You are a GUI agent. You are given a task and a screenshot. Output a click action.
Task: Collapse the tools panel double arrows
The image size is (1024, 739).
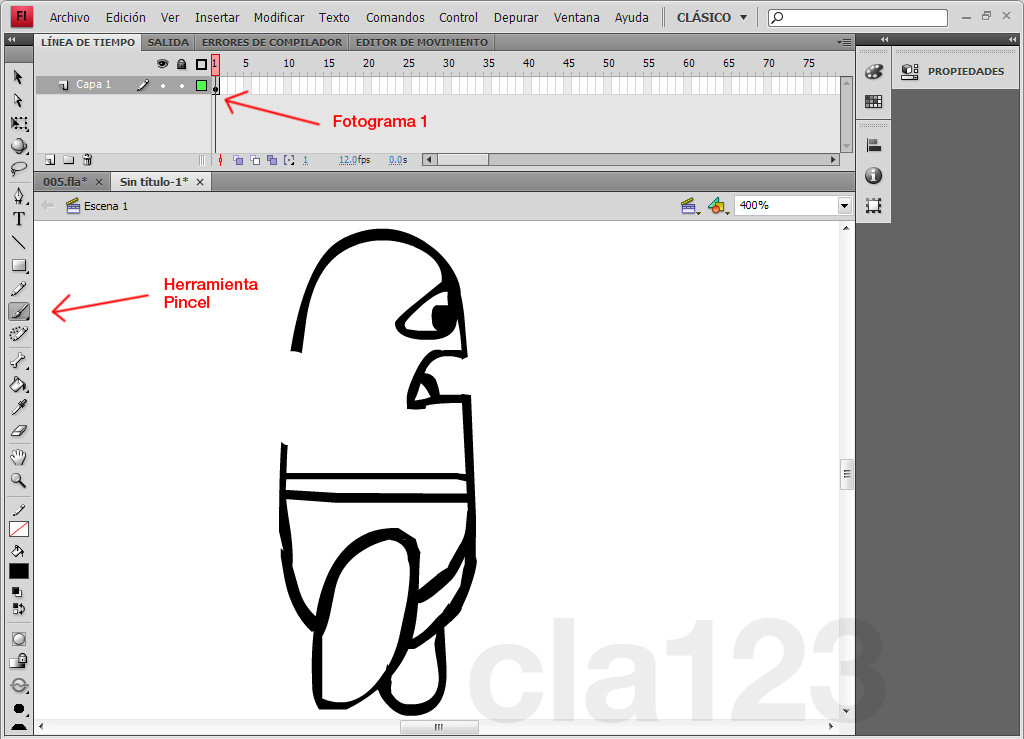pos(11,40)
